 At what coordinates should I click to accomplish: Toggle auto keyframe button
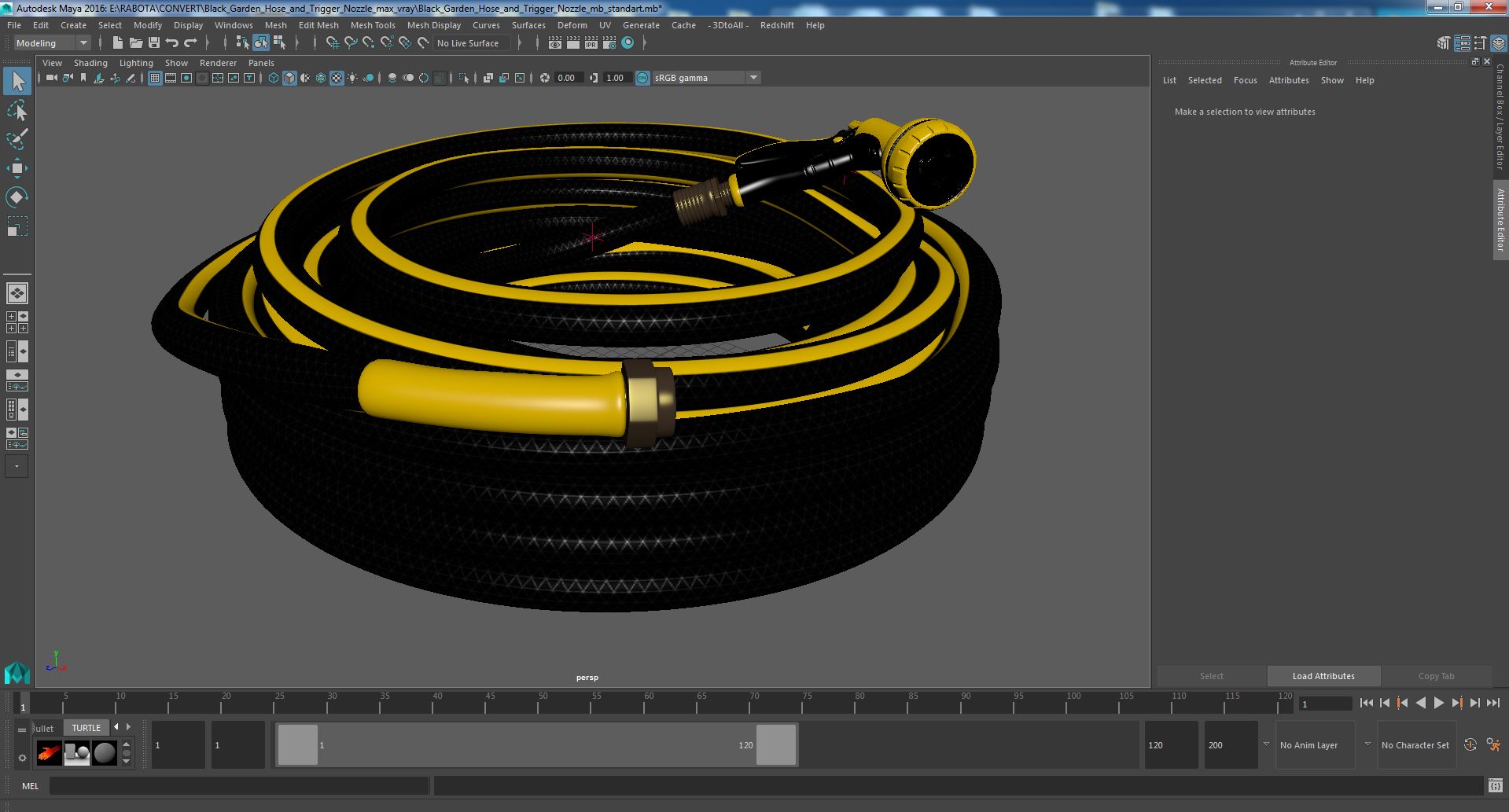(1470, 745)
